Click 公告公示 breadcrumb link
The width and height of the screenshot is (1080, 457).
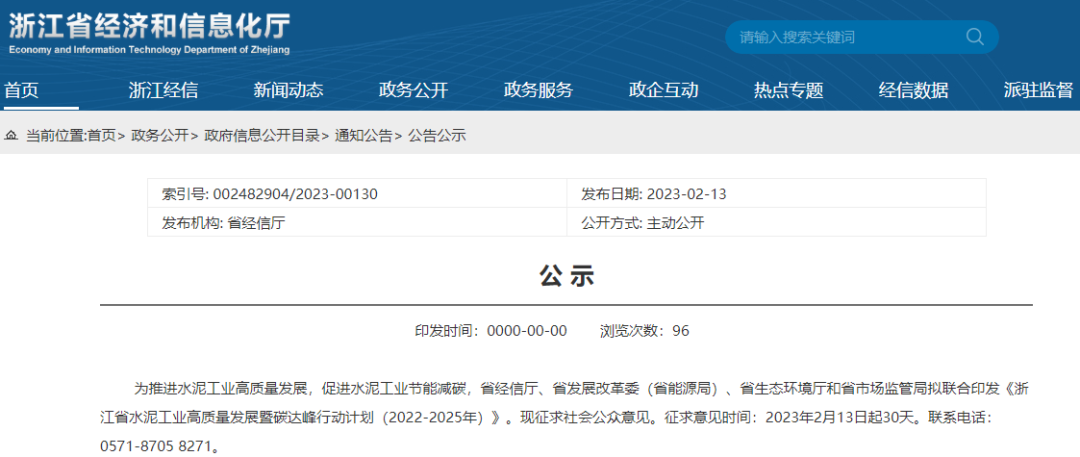pyautogui.click(x=437, y=136)
